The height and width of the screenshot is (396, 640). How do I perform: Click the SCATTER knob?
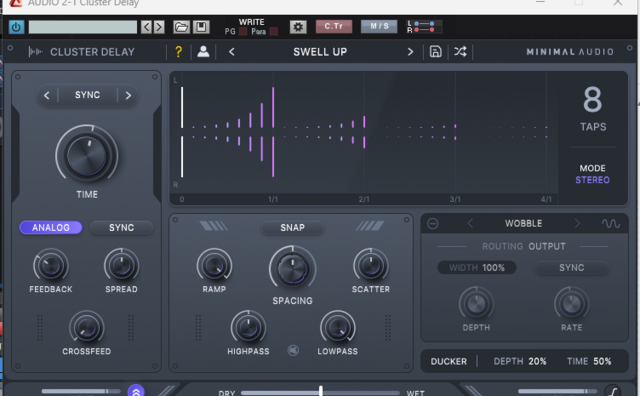[x=371, y=265]
